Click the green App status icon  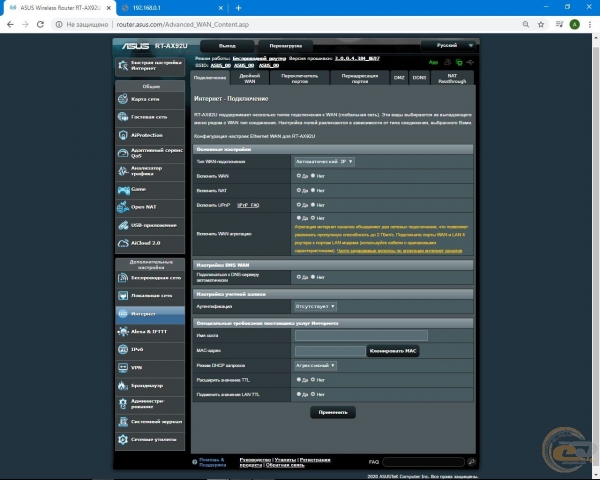[433, 62]
